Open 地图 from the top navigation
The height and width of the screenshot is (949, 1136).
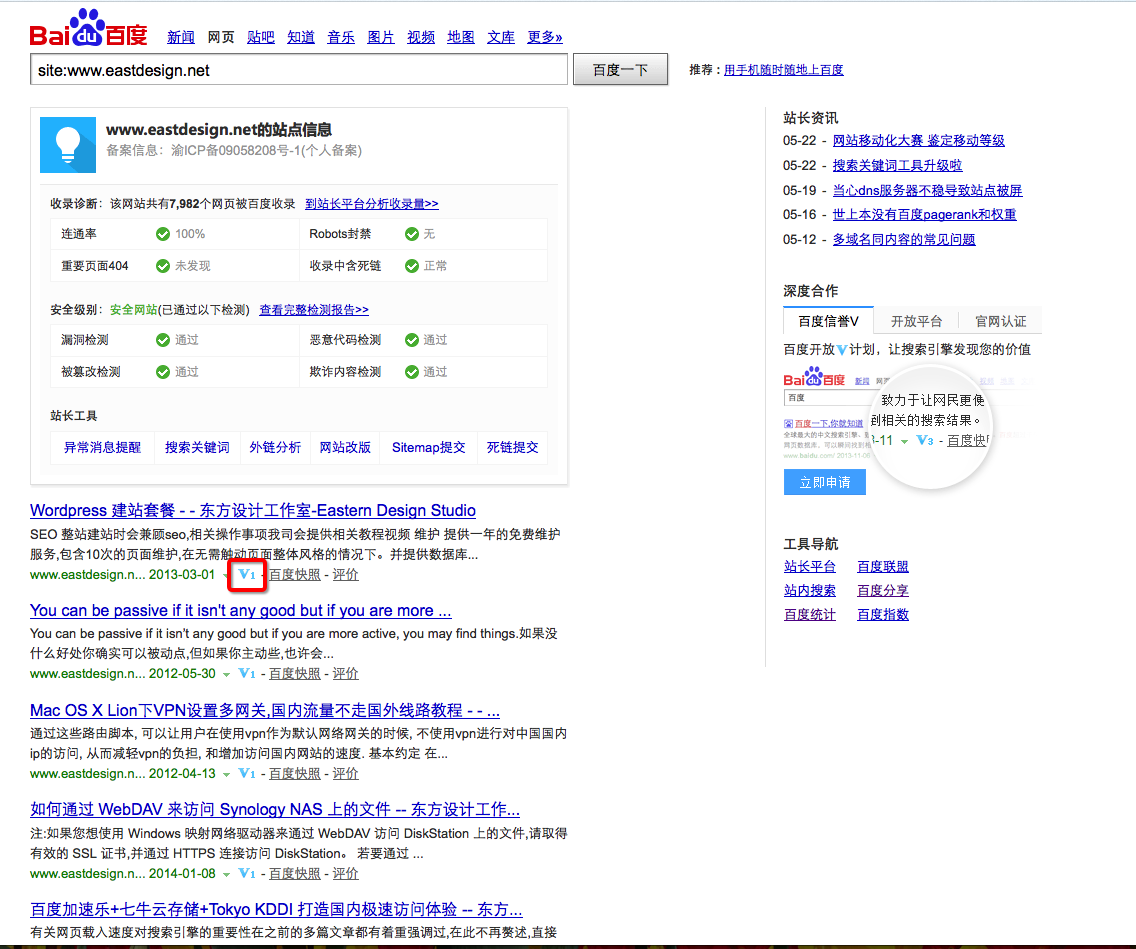[x=461, y=37]
